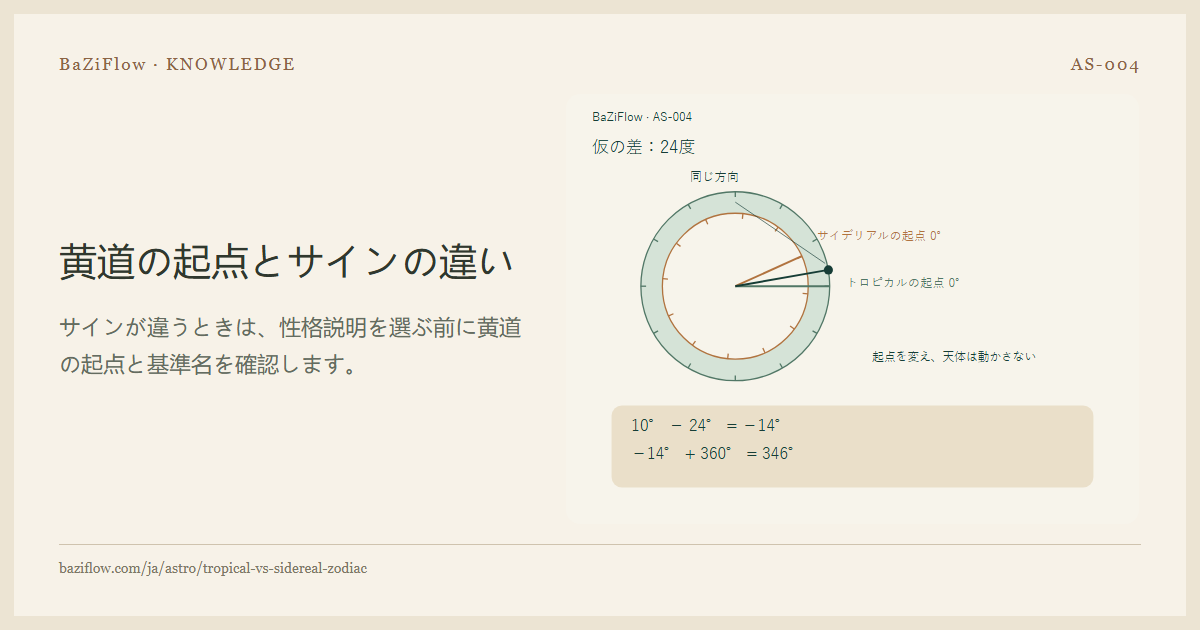This screenshot has width=1200, height=630.
Task: Click the 同じ方向 label above the circle
Action: click(715, 176)
